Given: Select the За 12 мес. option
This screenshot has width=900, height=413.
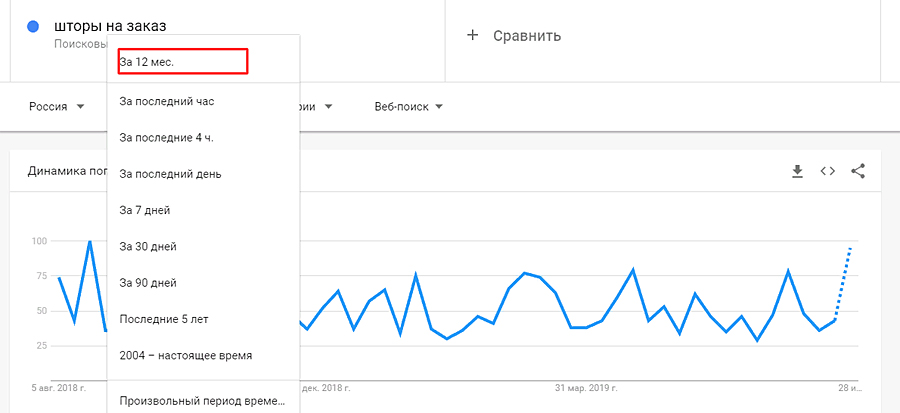Looking at the screenshot, I should pyautogui.click(x=182, y=61).
